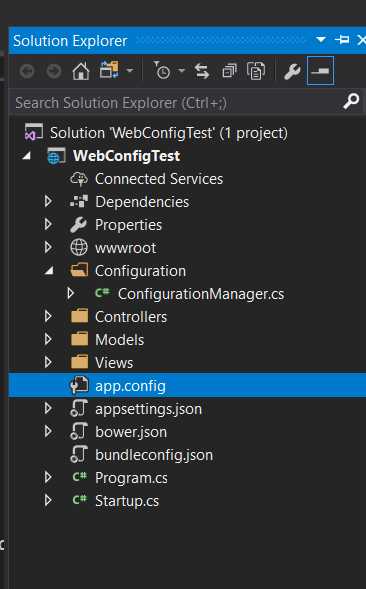The width and height of the screenshot is (366, 589).
Task: Expand the Dependencies node
Action: coord(48,201)
